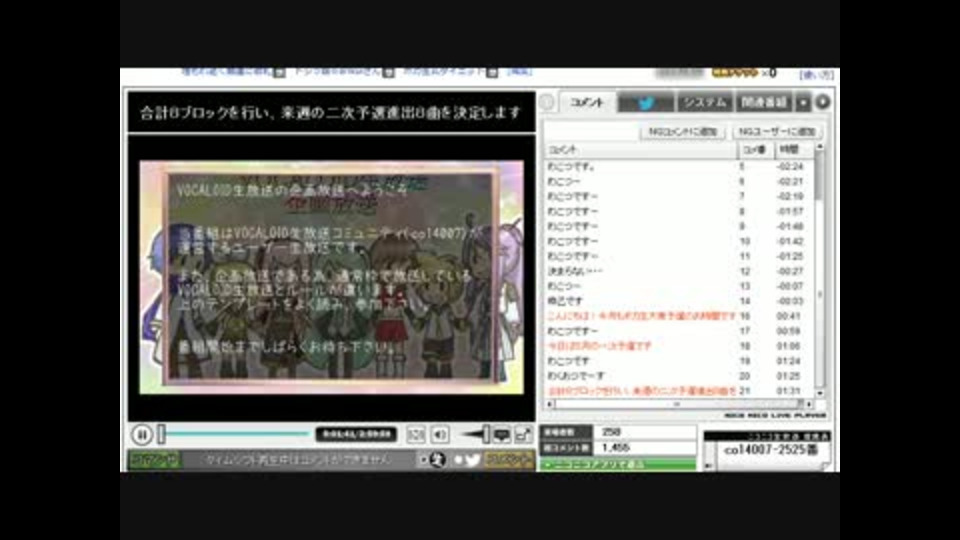The width and height of the screenshot is (960, 540).
Task: Open the player in fullscreen with the expand icon
Action: (523, 435)
